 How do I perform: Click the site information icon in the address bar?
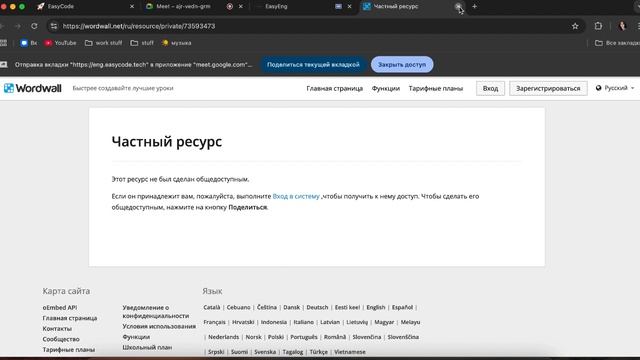coord(54,26)
